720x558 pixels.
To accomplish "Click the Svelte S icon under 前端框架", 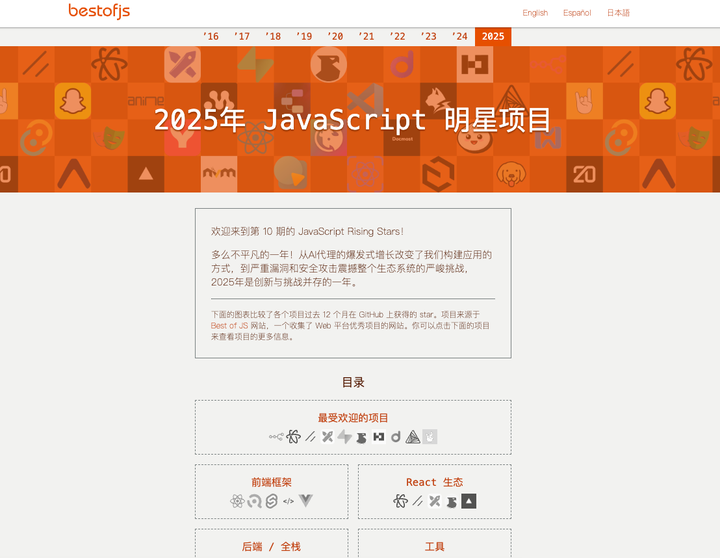I will point(271,501).
